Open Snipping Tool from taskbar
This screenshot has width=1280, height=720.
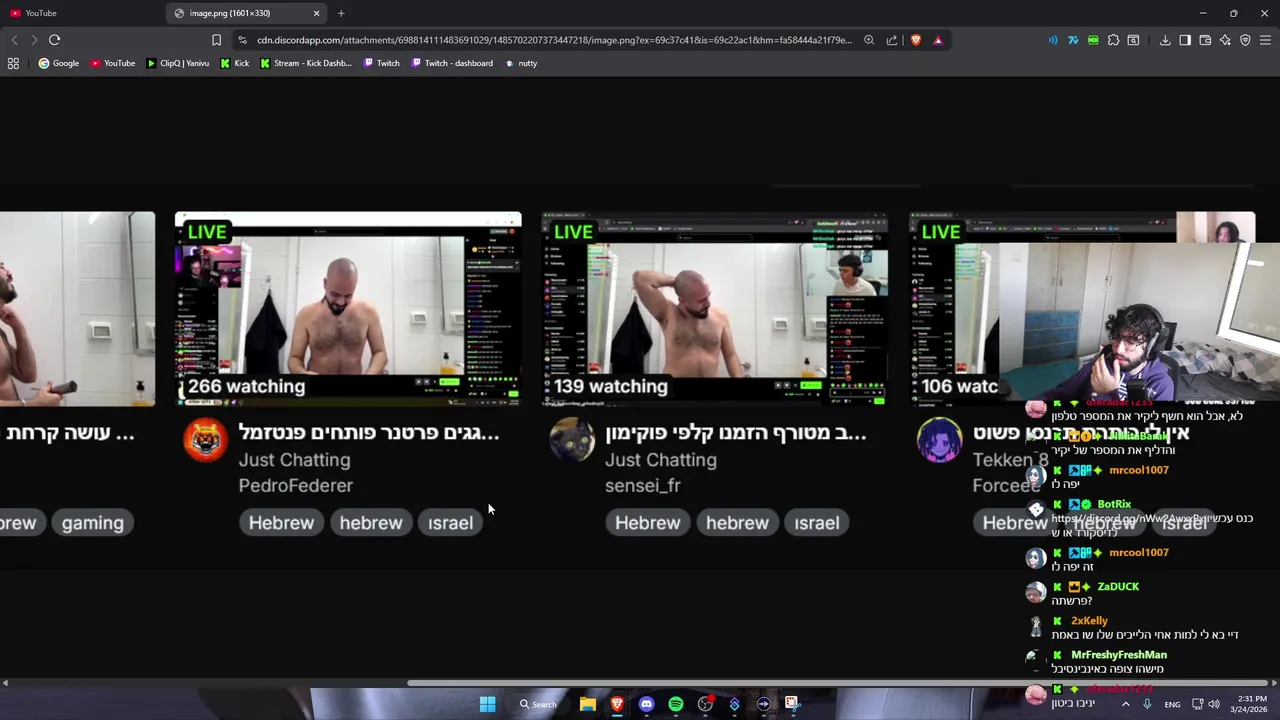tap(792, 704)
